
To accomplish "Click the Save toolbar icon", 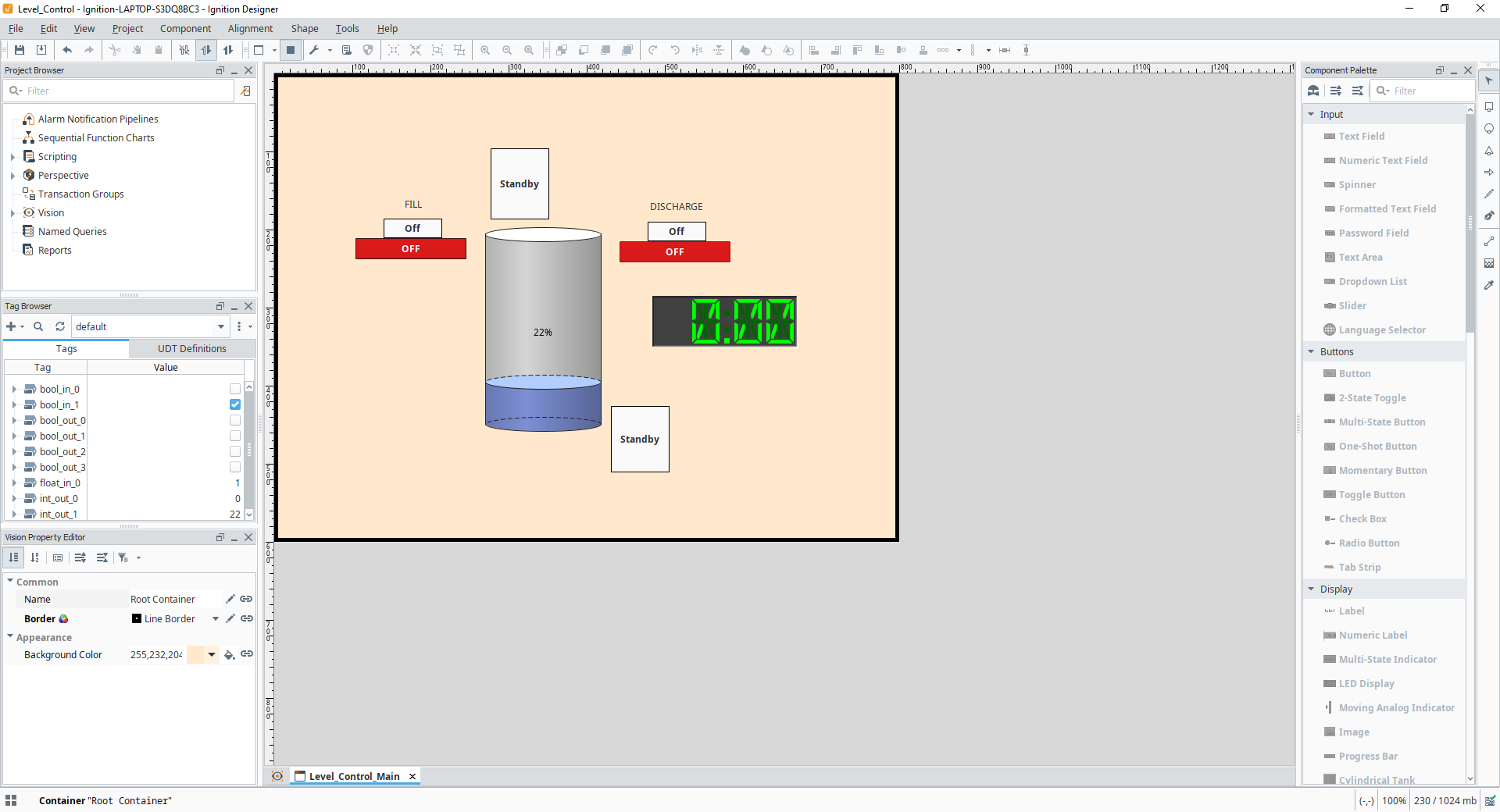I will 20,50.
